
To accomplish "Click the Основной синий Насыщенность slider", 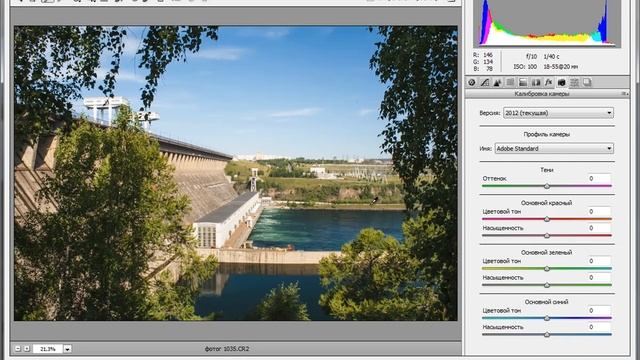I will coord(547,334).
